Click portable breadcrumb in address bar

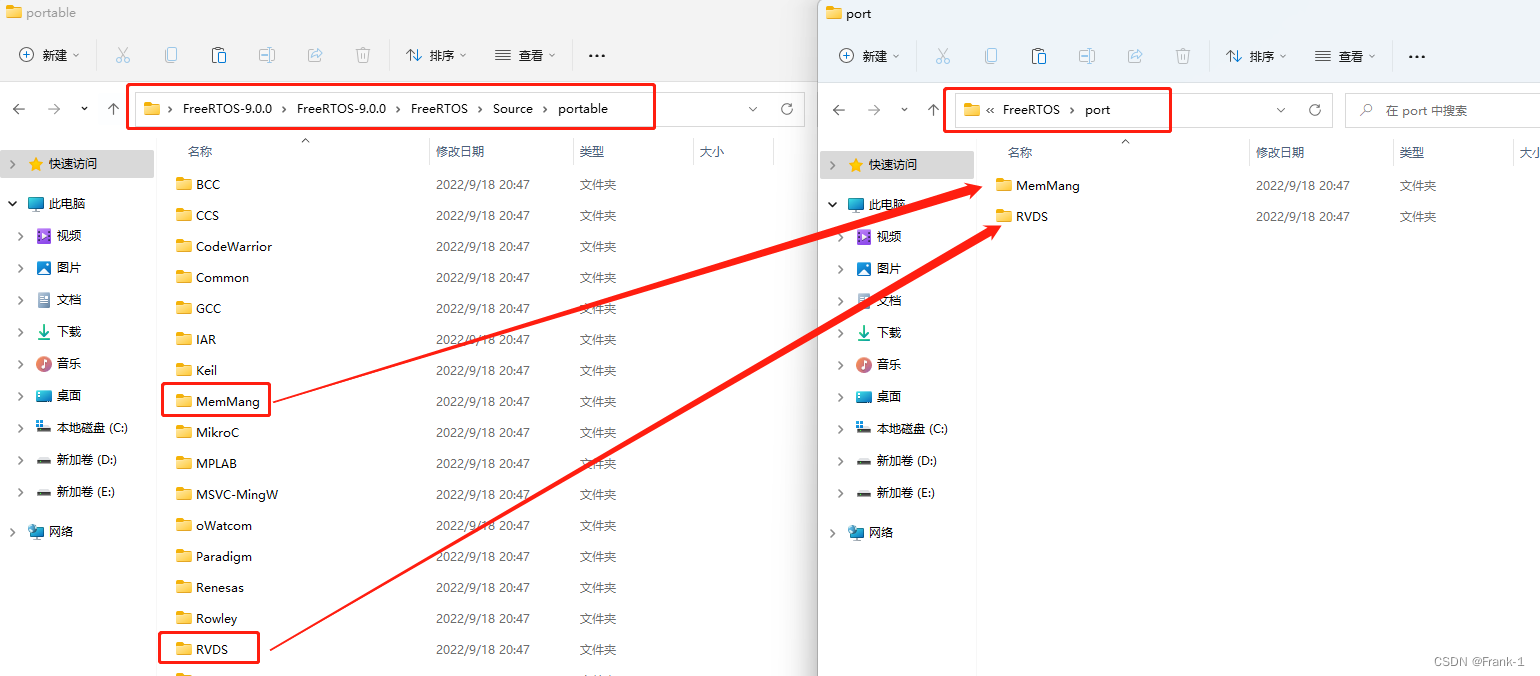click(583, 109)
